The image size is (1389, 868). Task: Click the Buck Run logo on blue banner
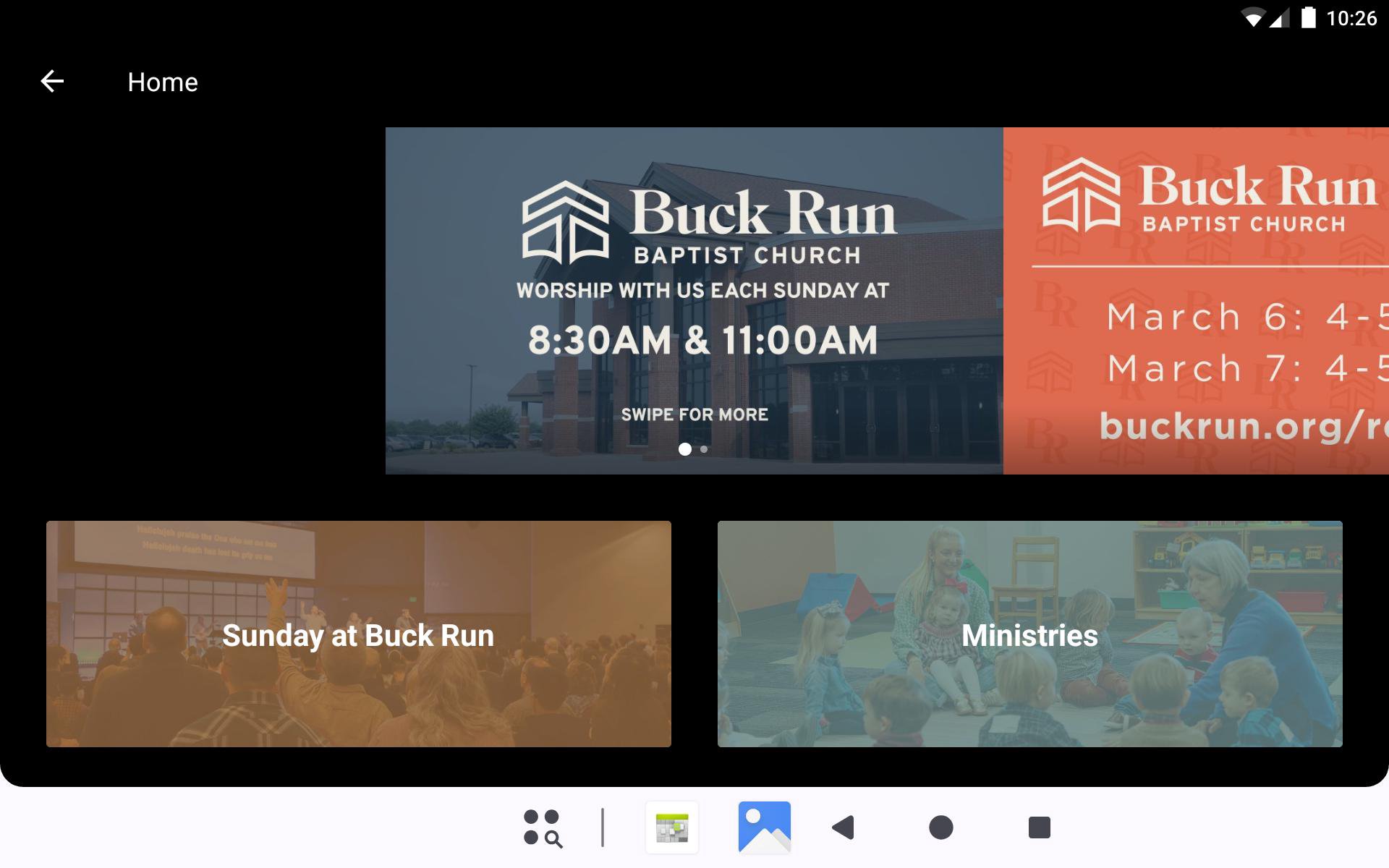tap(709, 223)
